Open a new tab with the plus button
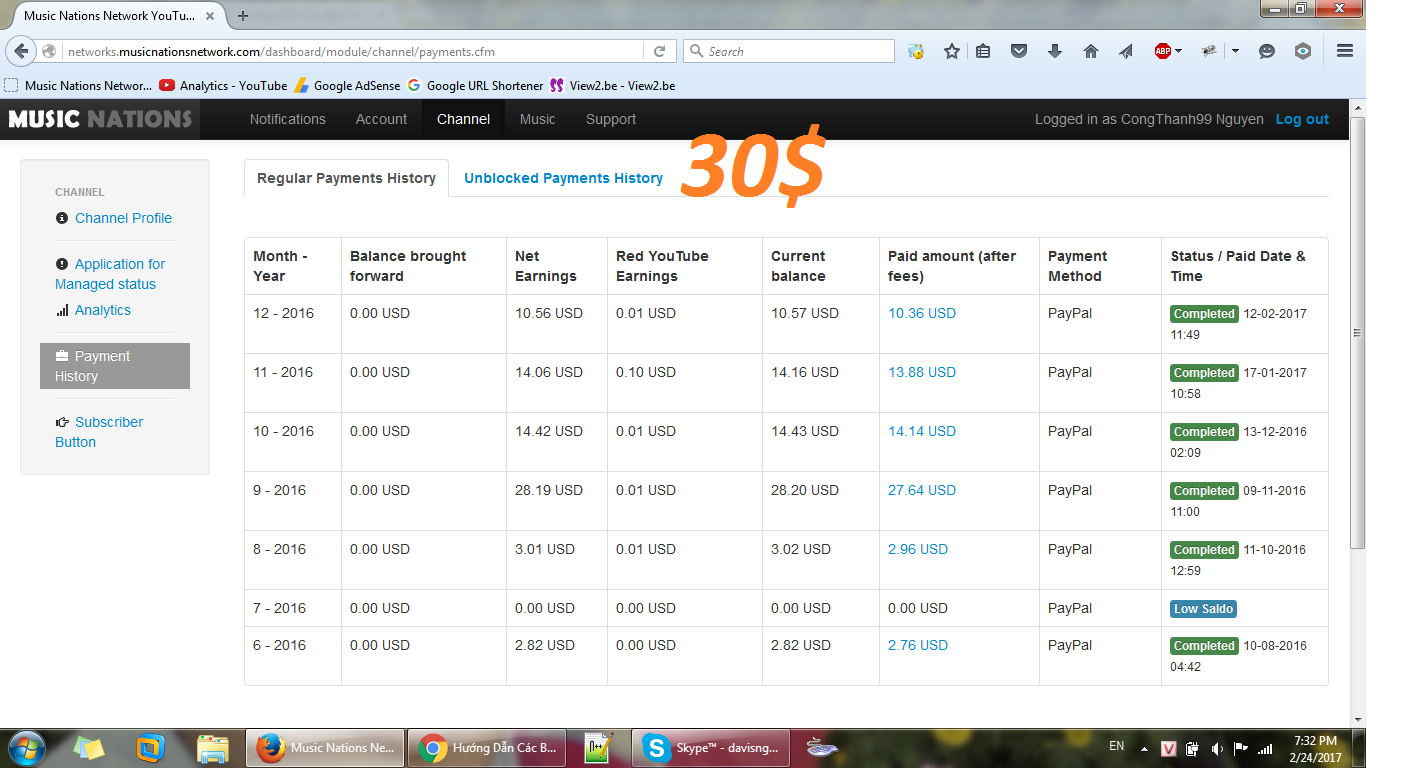 243,15
